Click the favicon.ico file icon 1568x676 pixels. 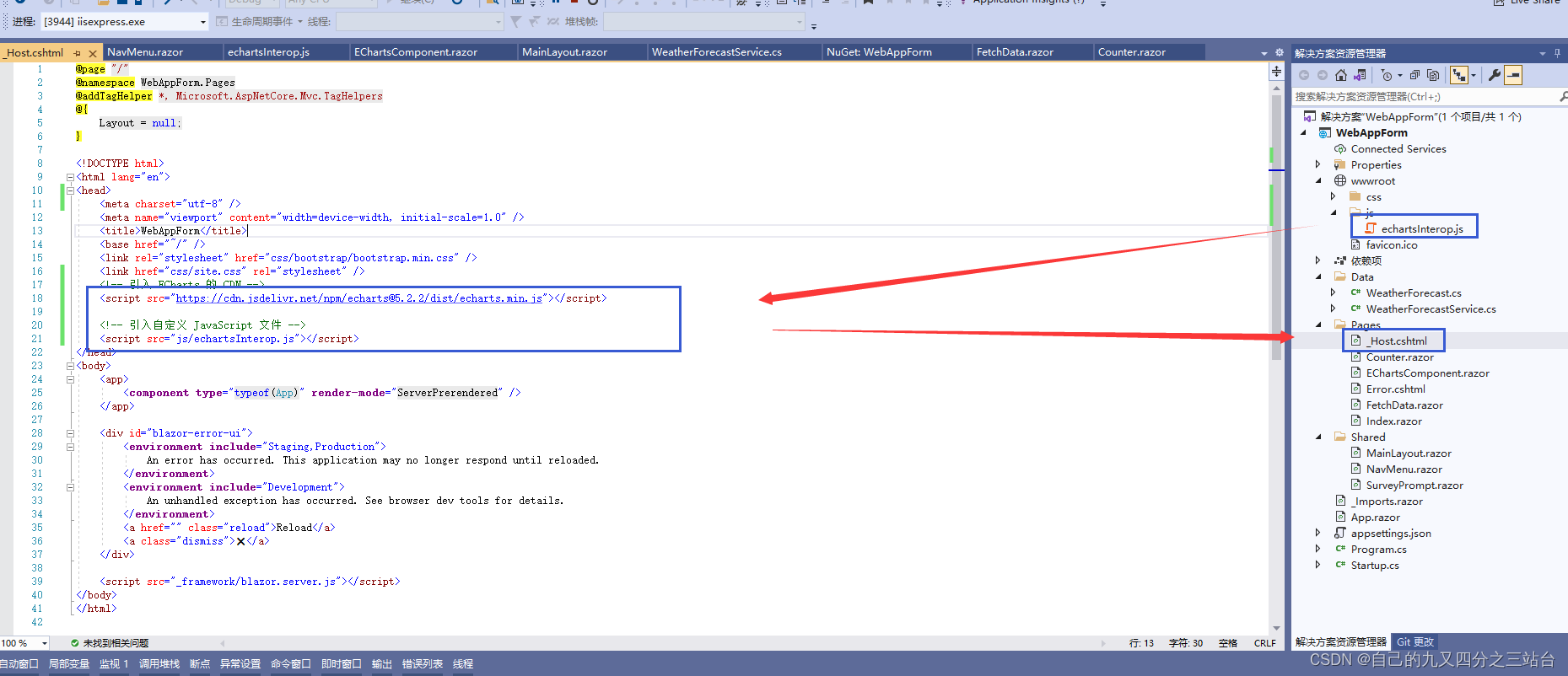[x=1356, y=244]
